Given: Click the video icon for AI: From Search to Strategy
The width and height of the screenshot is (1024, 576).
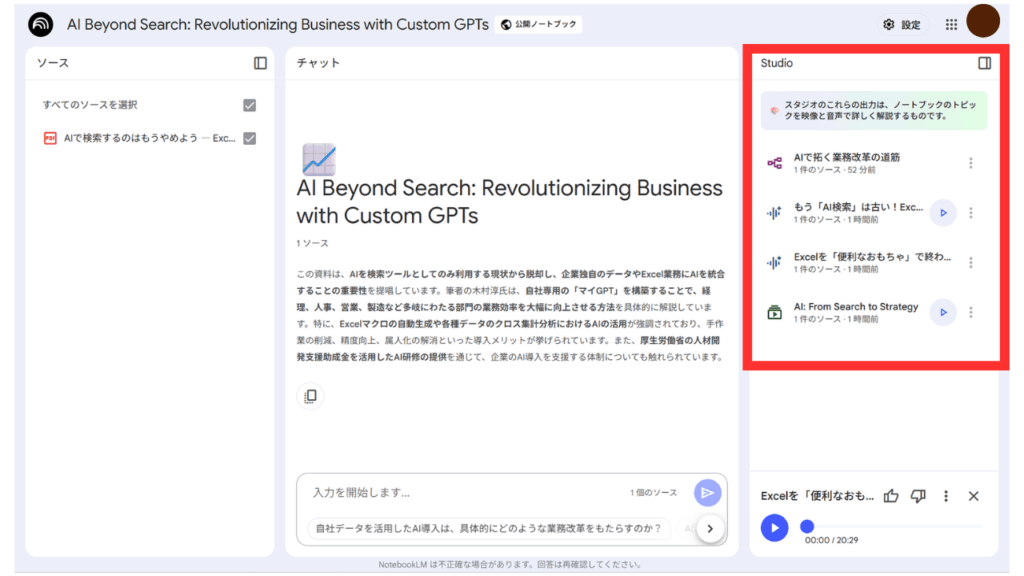Looking at the screenshot, I should [x=775, y=312].
